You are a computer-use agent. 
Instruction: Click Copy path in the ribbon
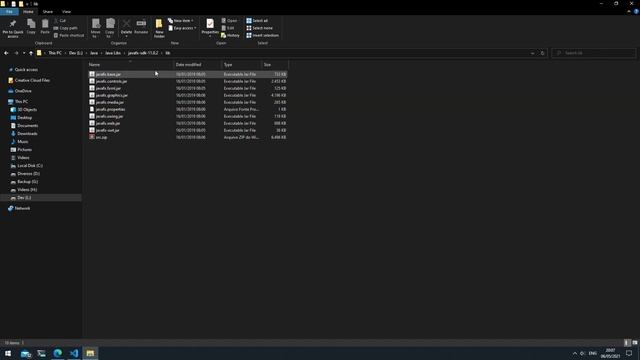65,28
